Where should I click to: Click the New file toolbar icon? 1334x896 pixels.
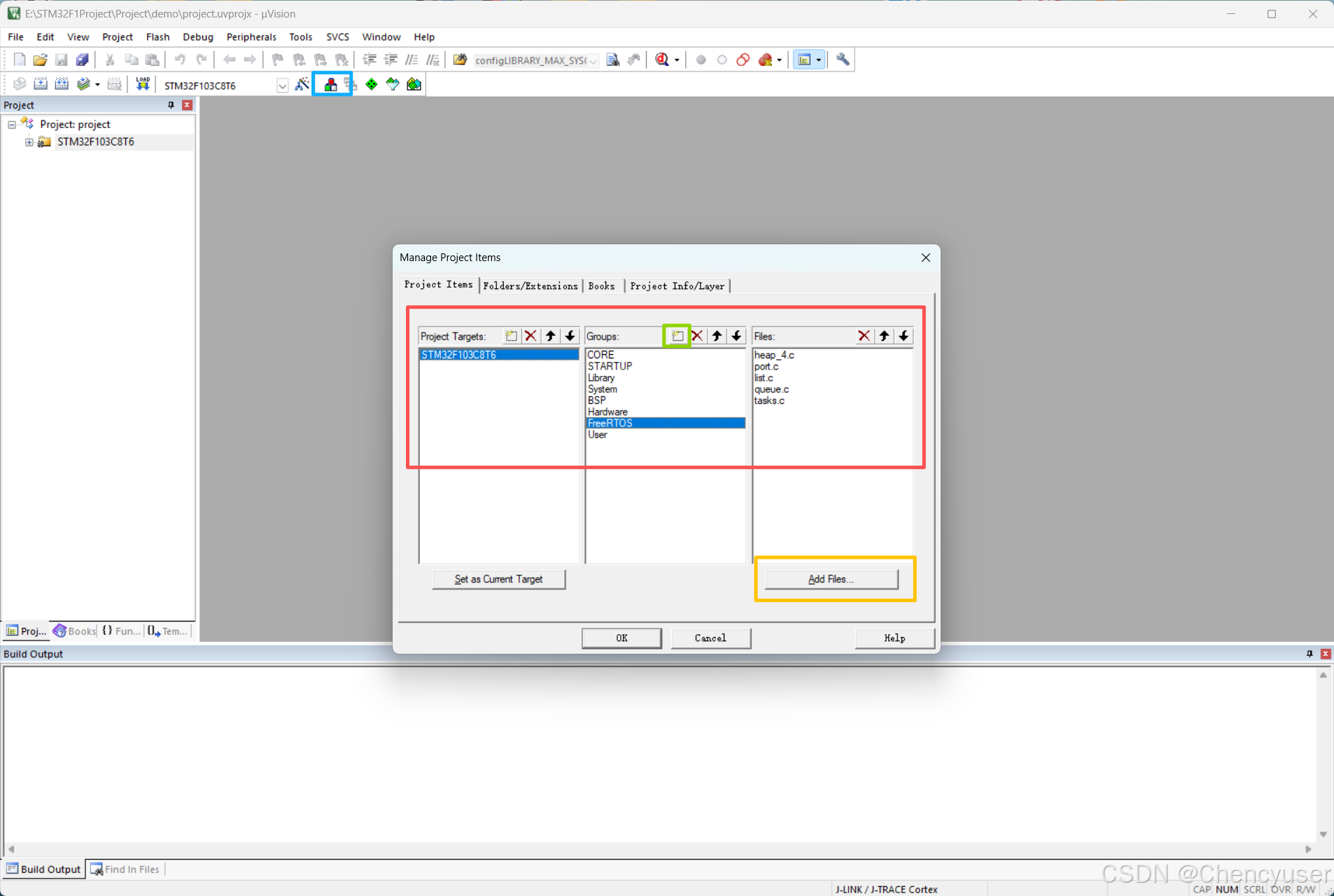20,59
